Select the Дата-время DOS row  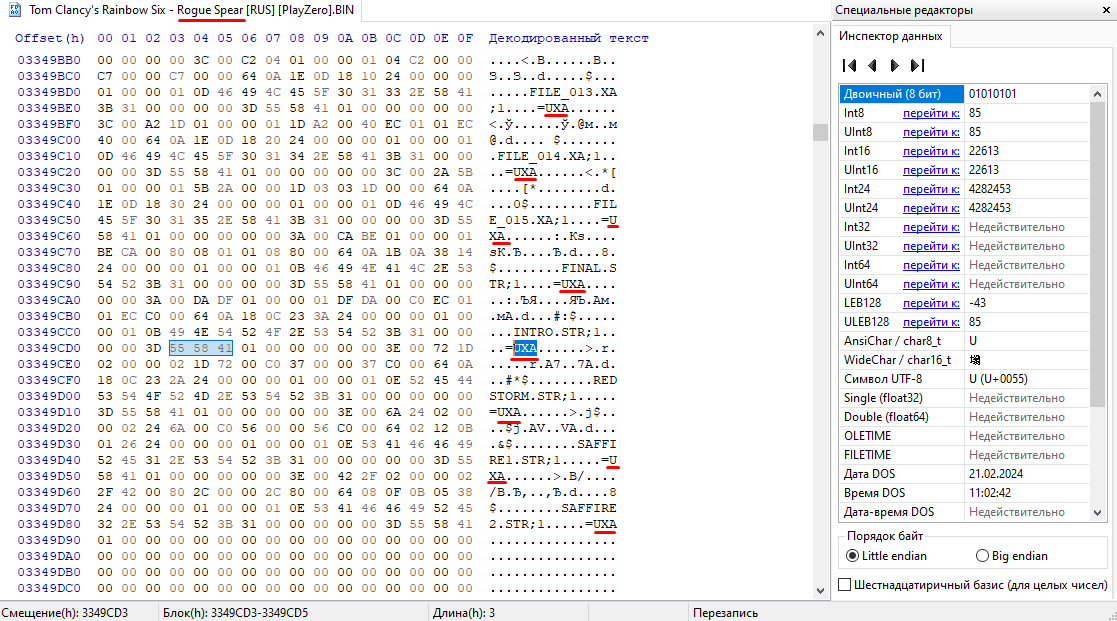(965, 512)
